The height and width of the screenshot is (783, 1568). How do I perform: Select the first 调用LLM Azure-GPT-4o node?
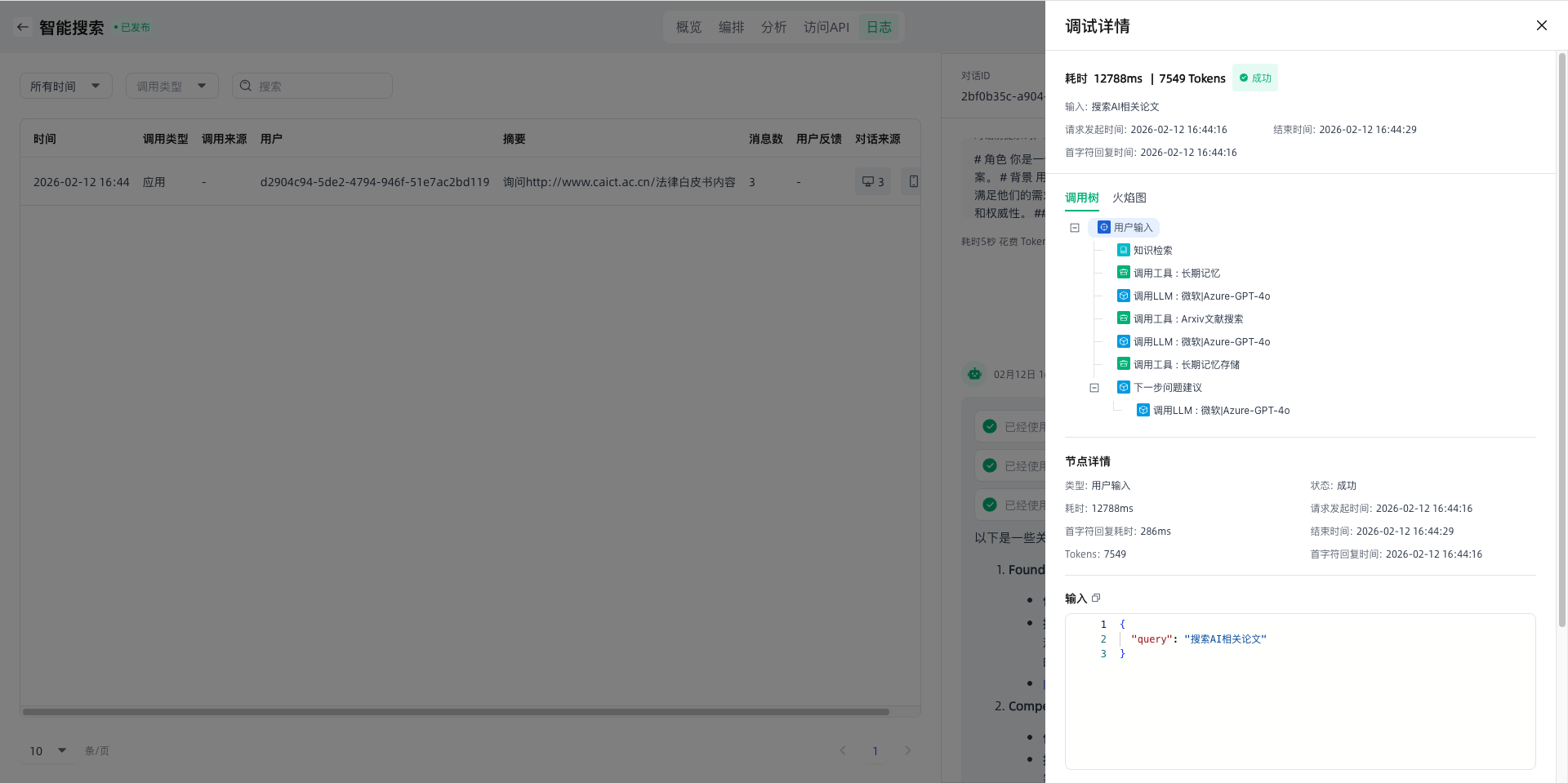(1200, 296)
